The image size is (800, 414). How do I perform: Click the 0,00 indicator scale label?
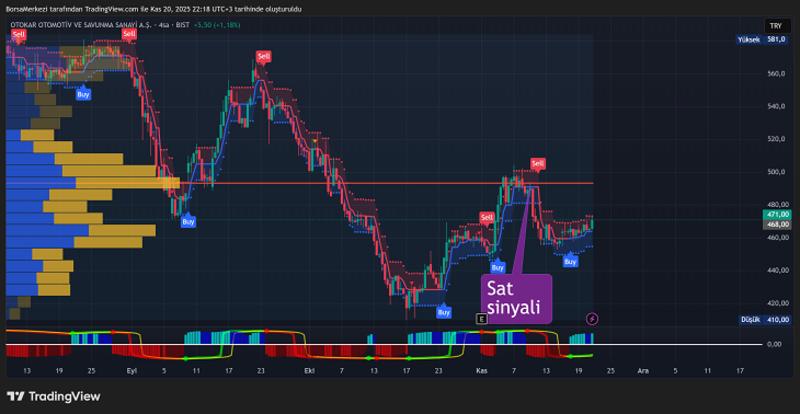tap(774, 344)
